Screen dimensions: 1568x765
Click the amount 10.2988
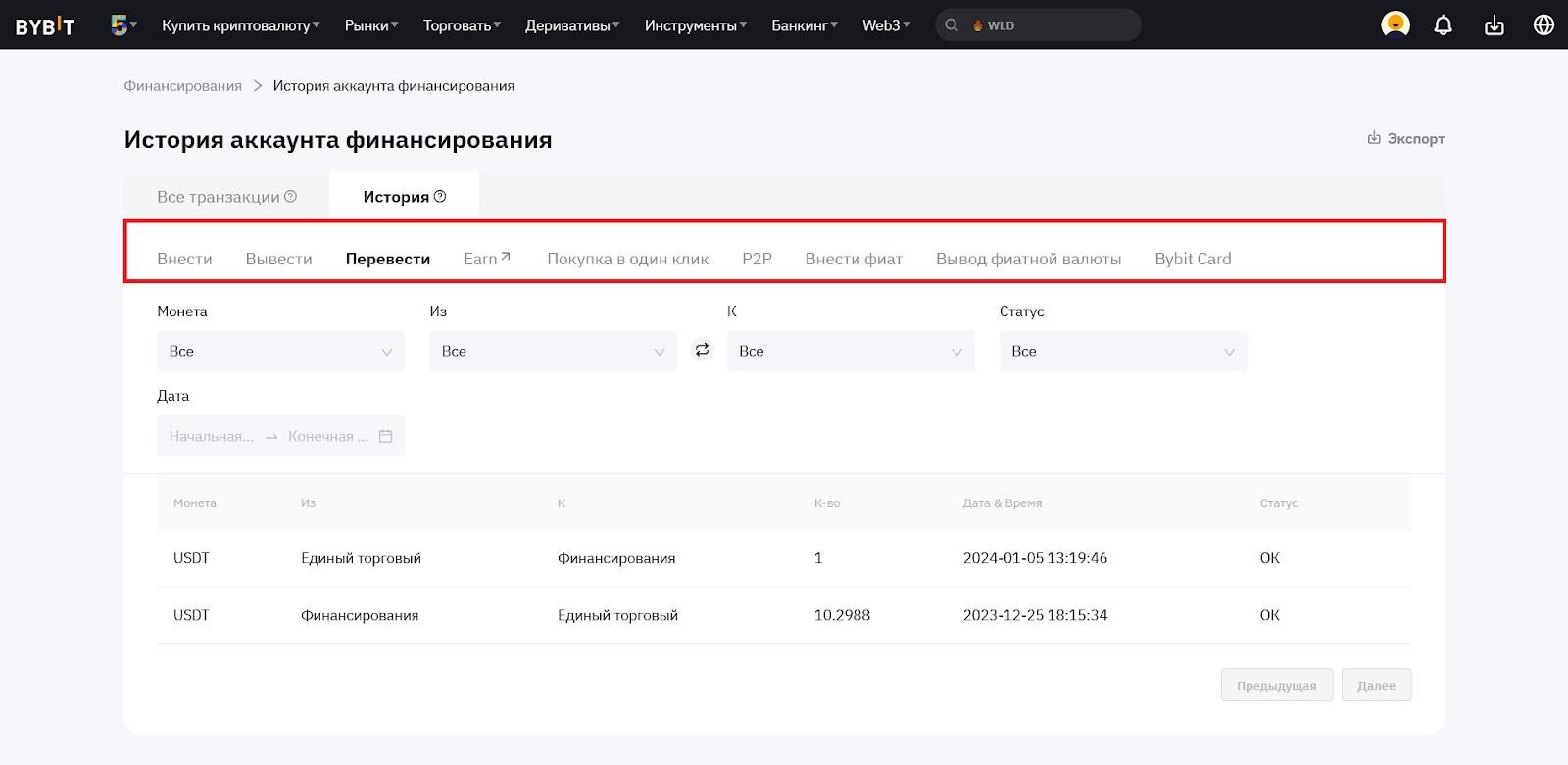842,615
